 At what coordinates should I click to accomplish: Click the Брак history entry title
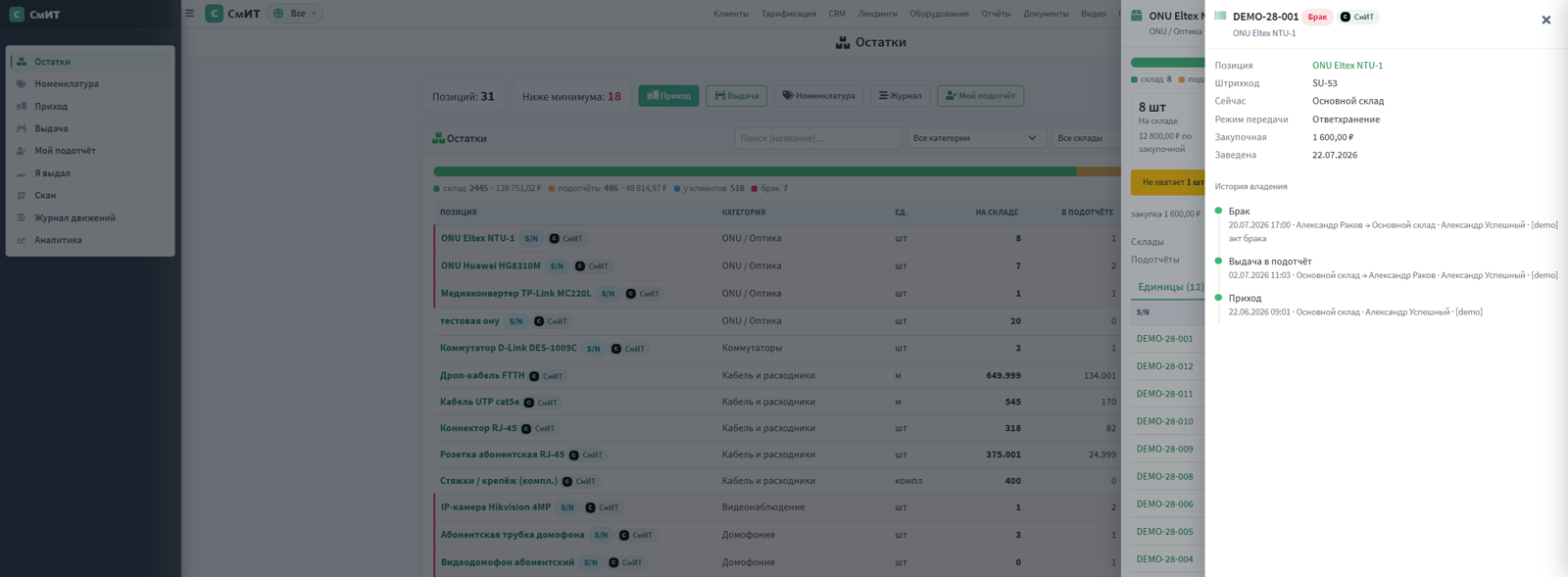1240,212
